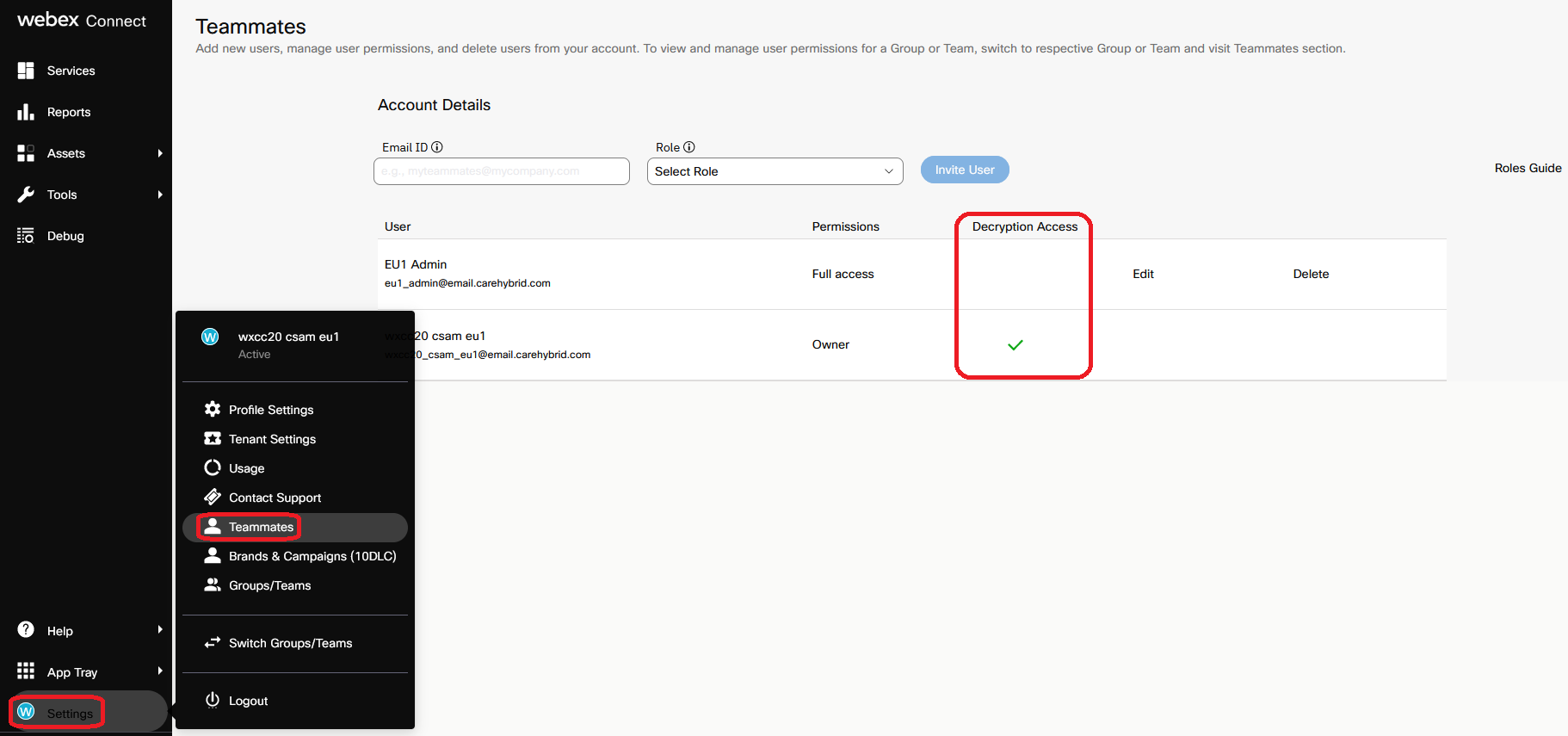
Task: Open the Roles Guide link
Action: pyautogui.click(x=1528, y=168)
